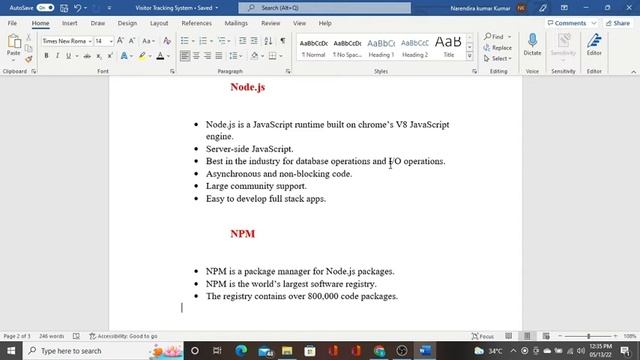Click the Undo arrow icon

77,8
